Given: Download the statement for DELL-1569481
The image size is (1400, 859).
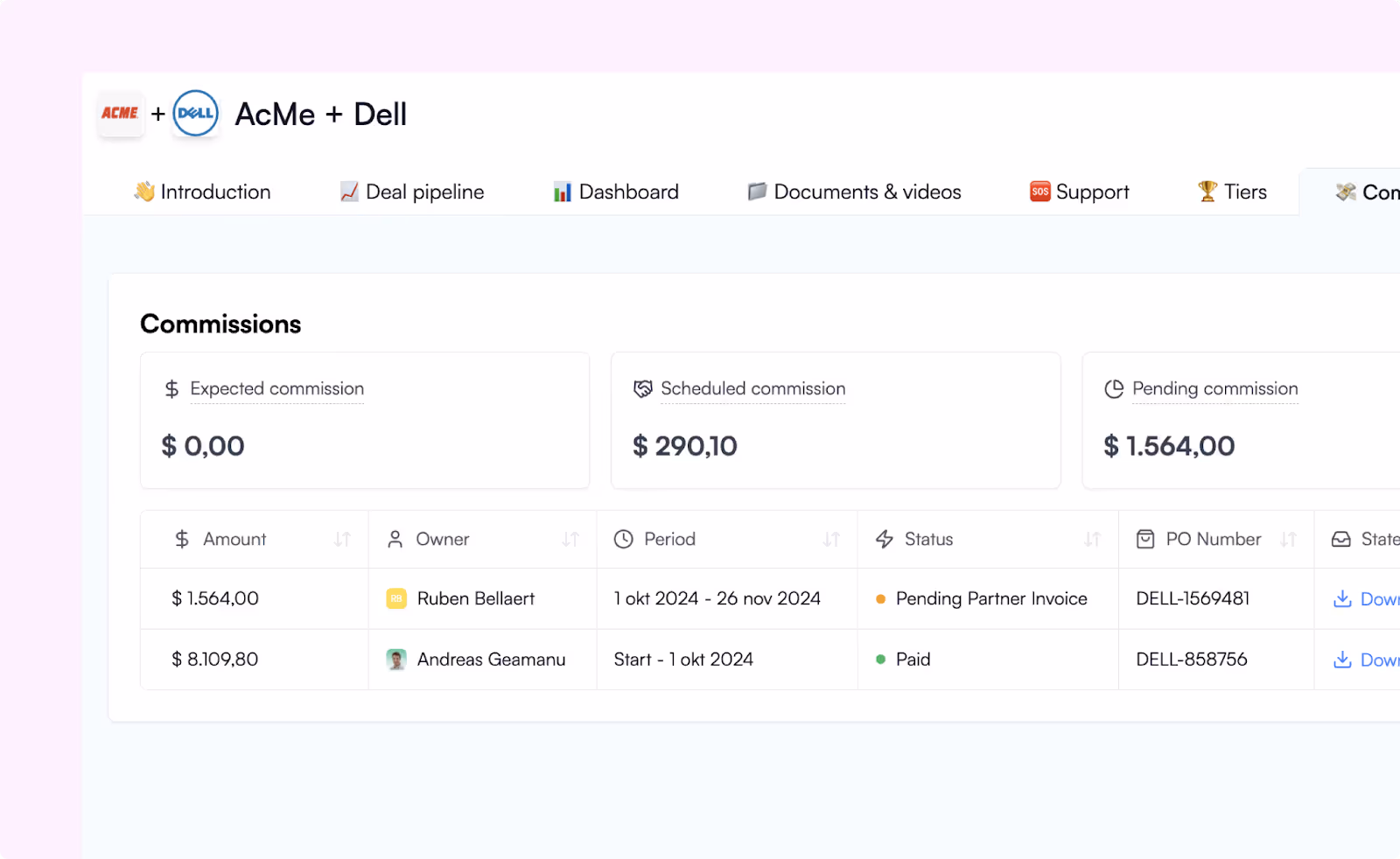Looking at the screenshot, I should tap(1365, 598).
